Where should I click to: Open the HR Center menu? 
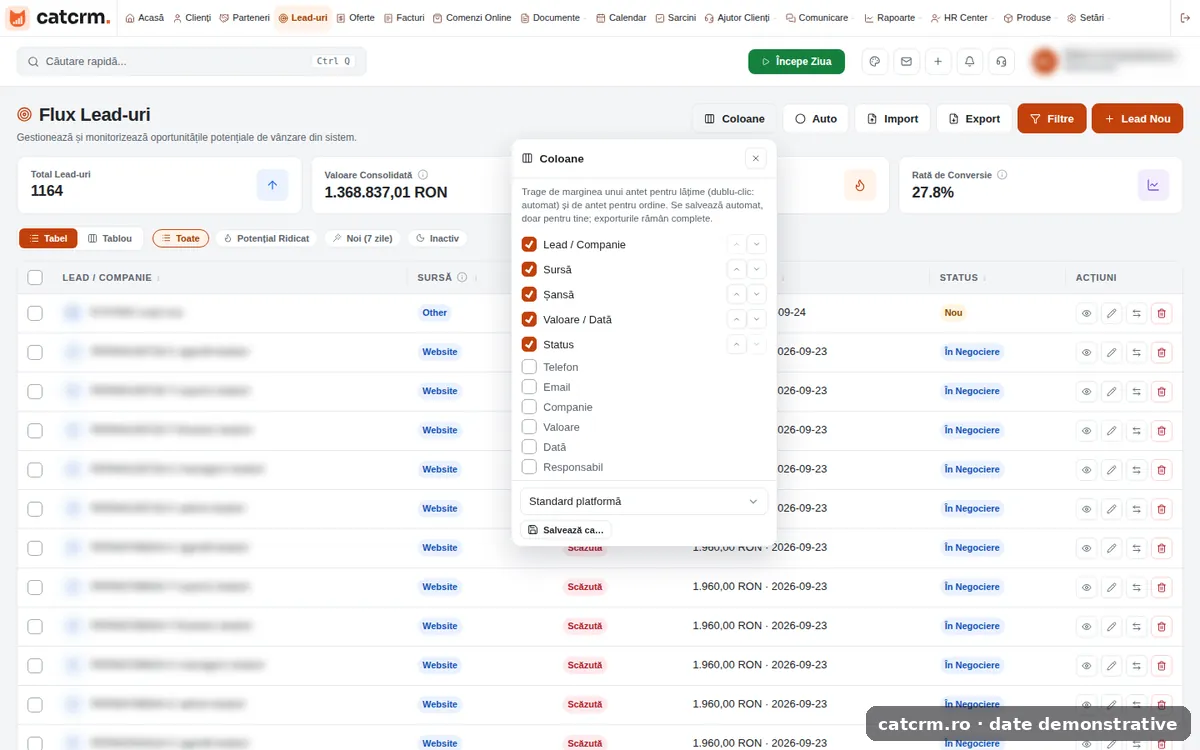click(x=960, y=18)
